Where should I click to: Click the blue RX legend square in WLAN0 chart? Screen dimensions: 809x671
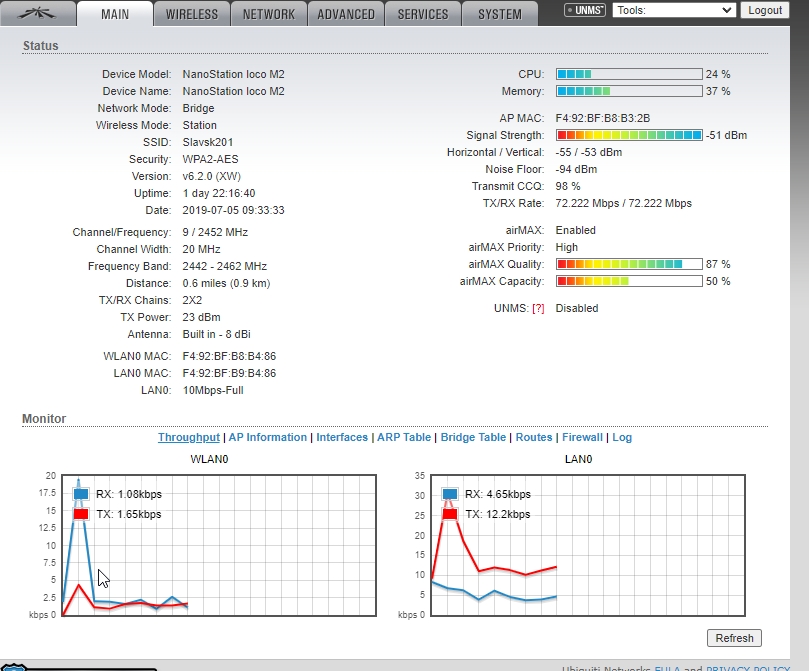81,494
